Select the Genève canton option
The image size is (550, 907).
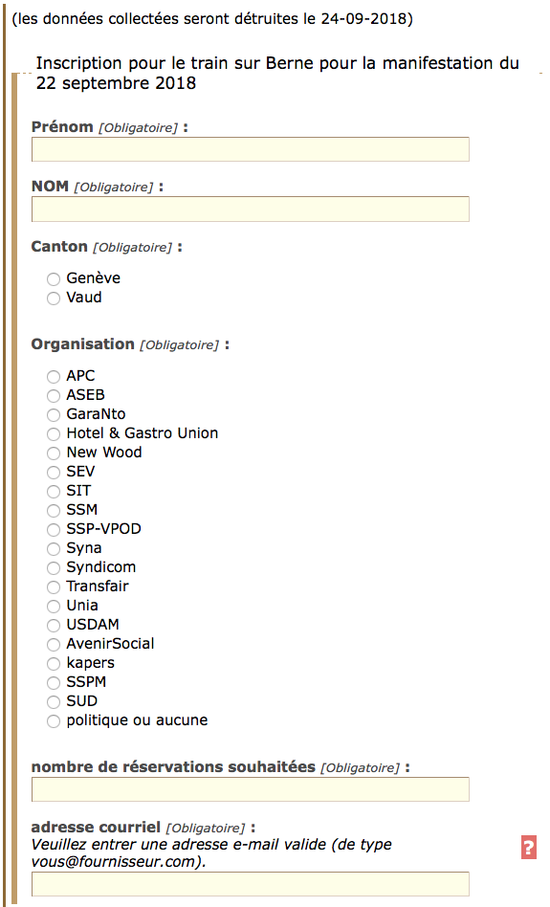coord(53,279)
